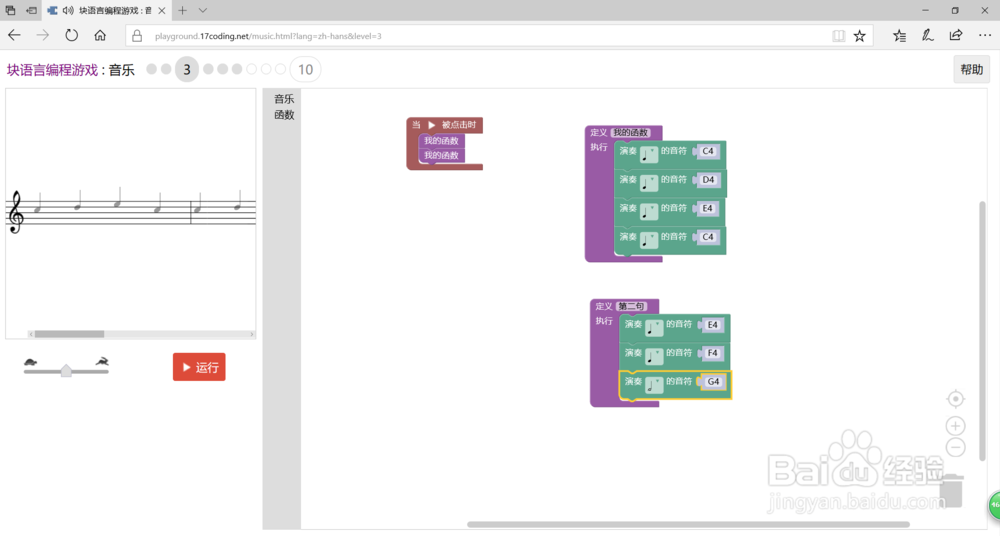
Task: Set aside tabs icon
Action: click(31, 10)
